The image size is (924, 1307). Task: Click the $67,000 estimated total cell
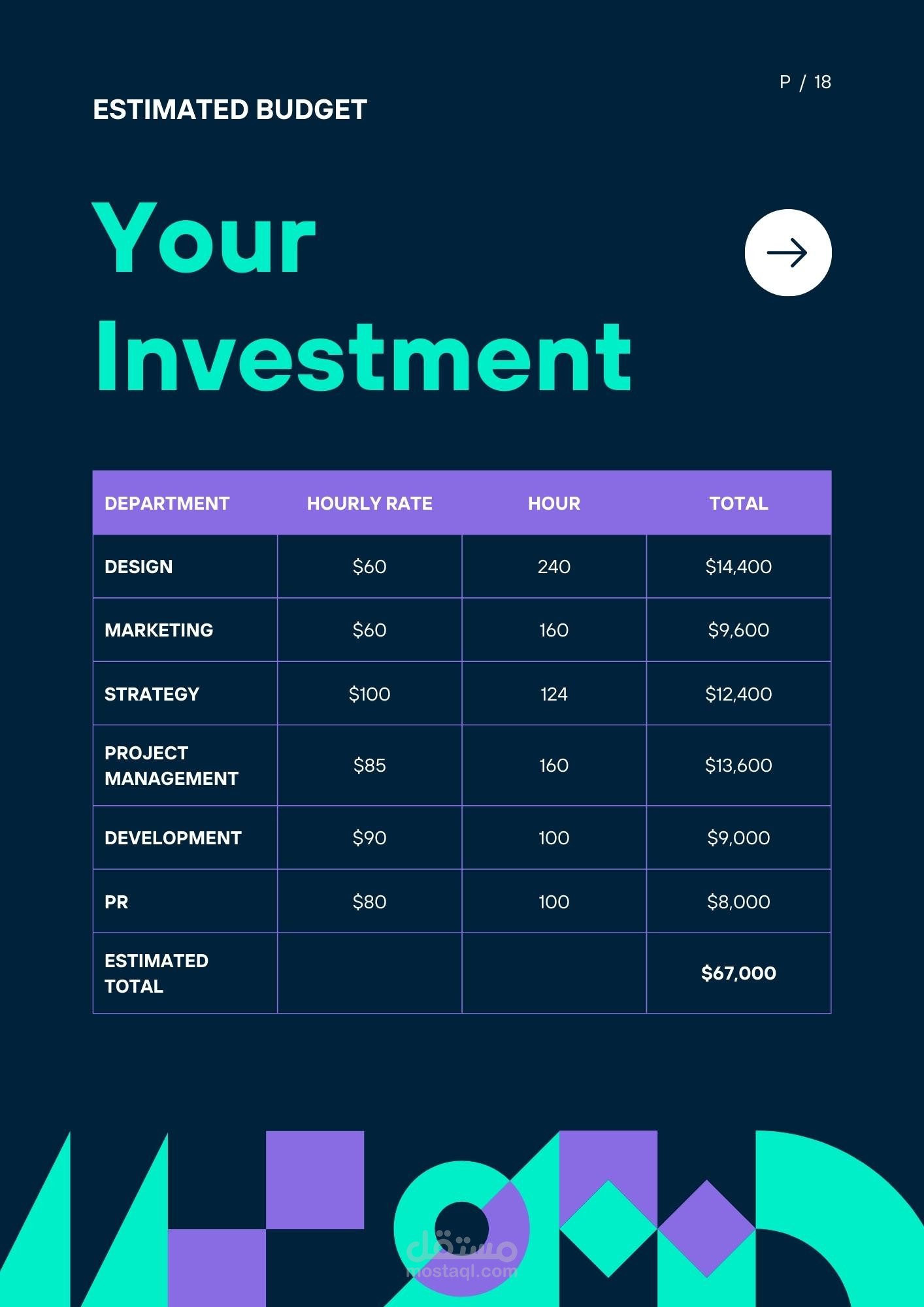[x=738, y=973]
